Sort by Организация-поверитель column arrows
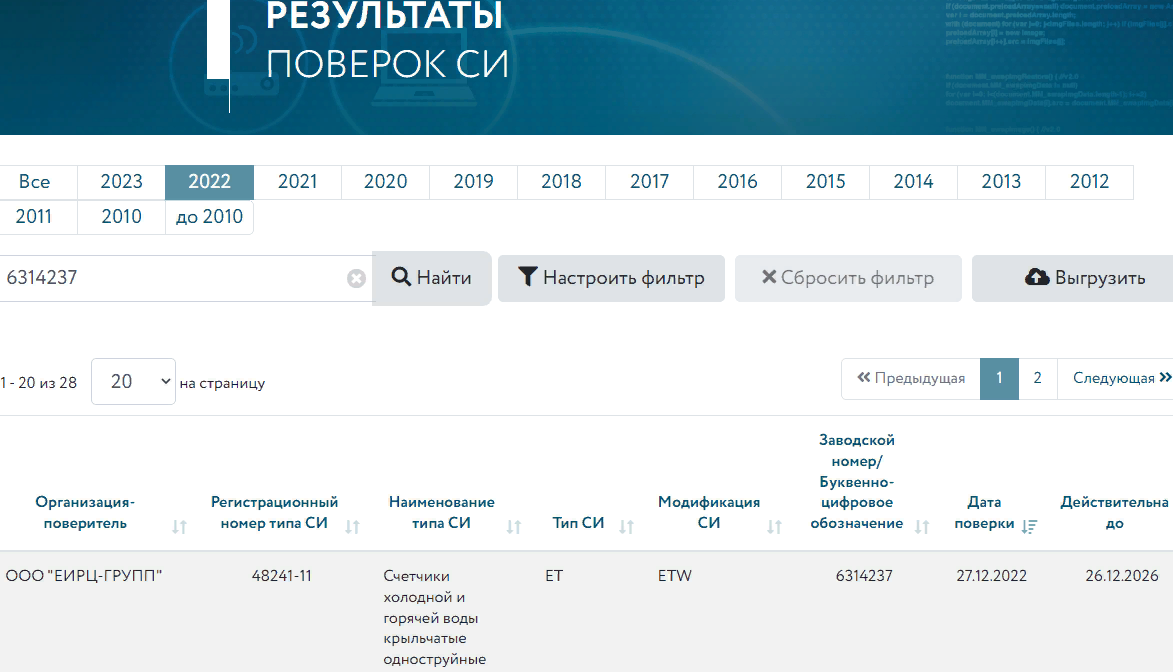 [x=179, y=527]
